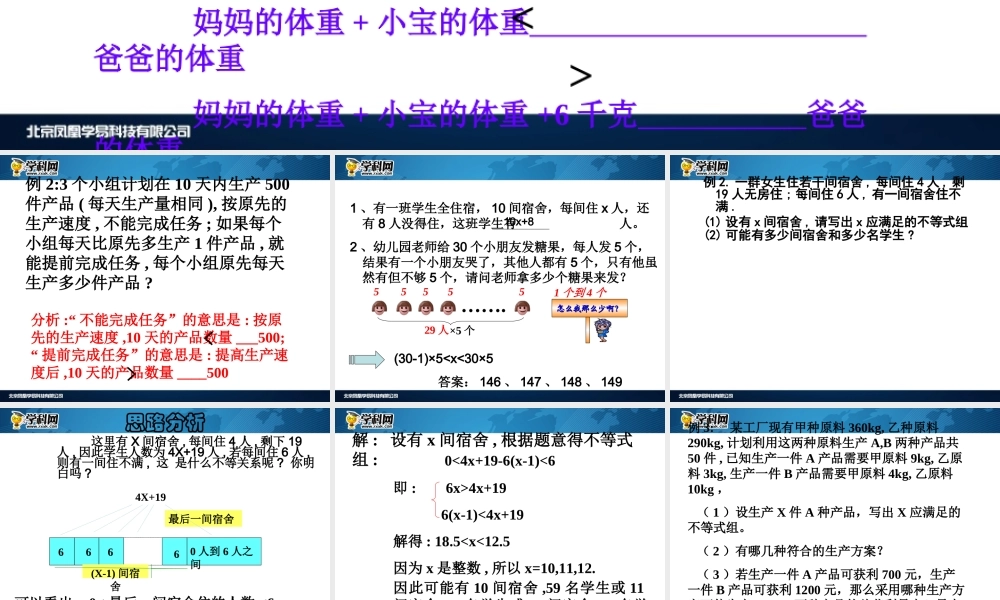Screen dimensions: 1000x600
Task: Click question (2) 可能有多少间宿舍和多少名学生
Action: (x=810, y=235)
